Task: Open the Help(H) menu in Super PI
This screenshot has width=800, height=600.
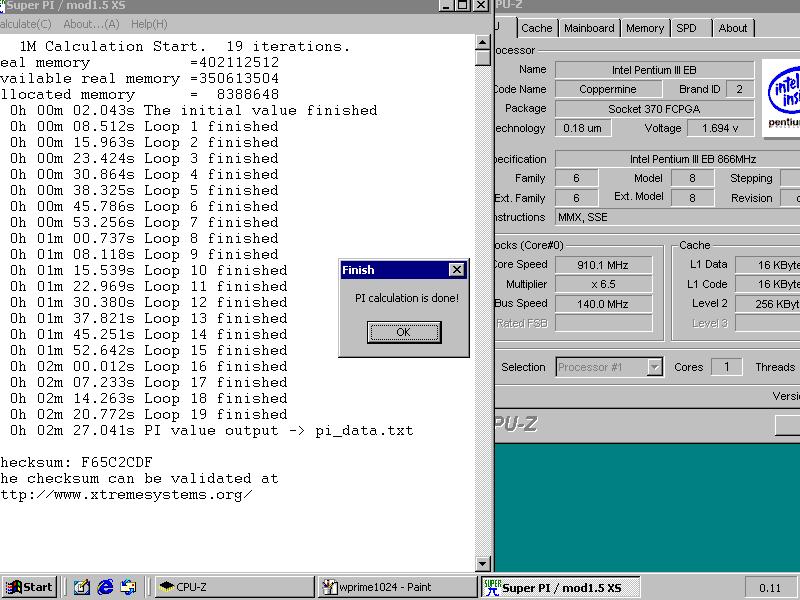Action: [x=149, y=24]
